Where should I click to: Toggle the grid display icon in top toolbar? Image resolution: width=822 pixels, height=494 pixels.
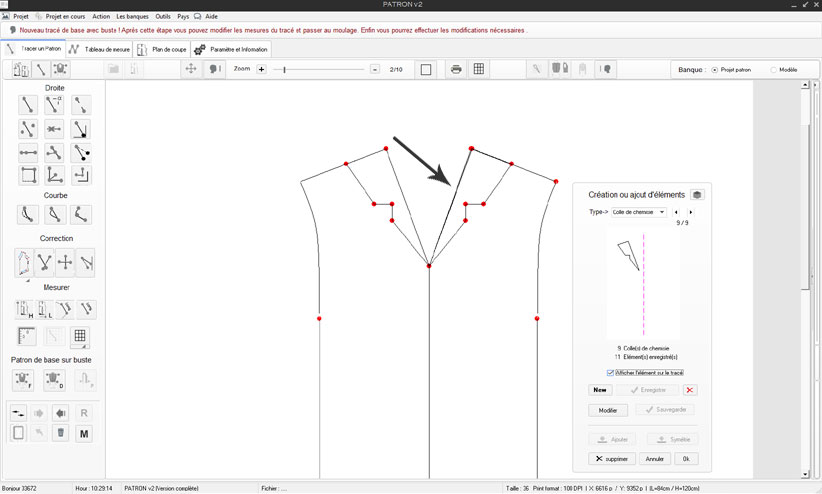click(479, 69)
